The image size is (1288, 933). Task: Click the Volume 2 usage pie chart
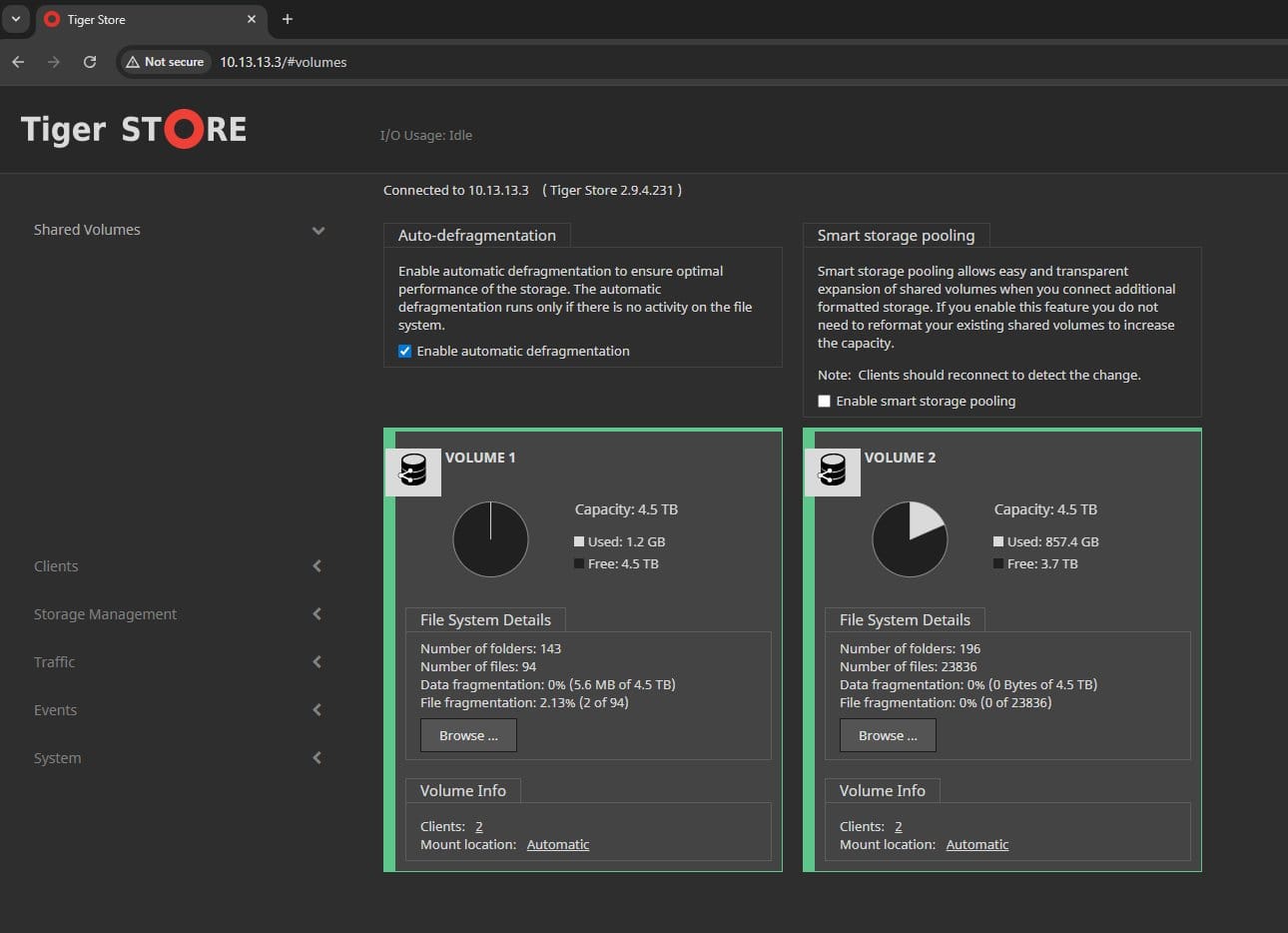[x=910, y=539]
